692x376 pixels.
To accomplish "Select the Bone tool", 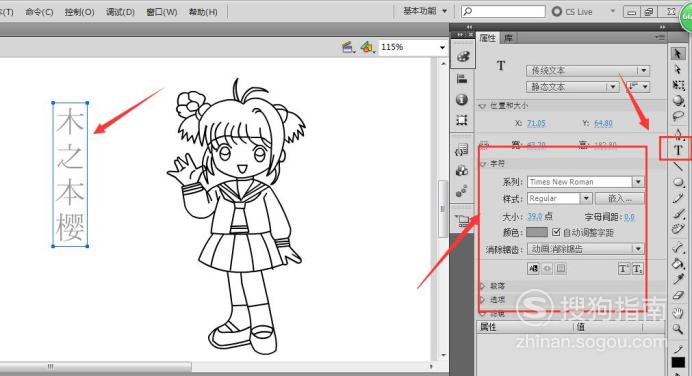I will (678, 247).
